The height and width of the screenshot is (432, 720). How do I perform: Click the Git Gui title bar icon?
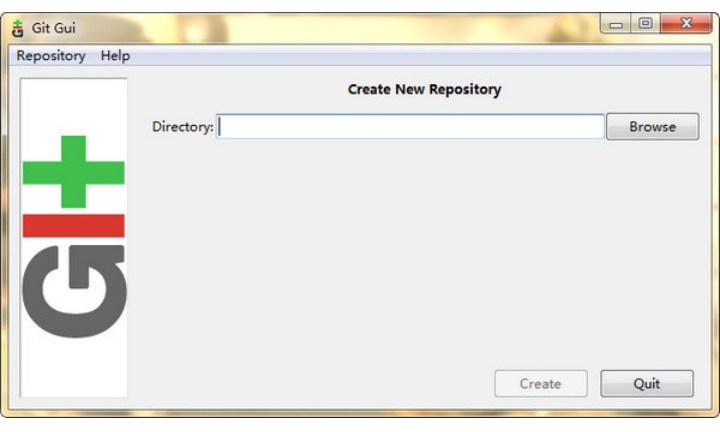point(17,28)
